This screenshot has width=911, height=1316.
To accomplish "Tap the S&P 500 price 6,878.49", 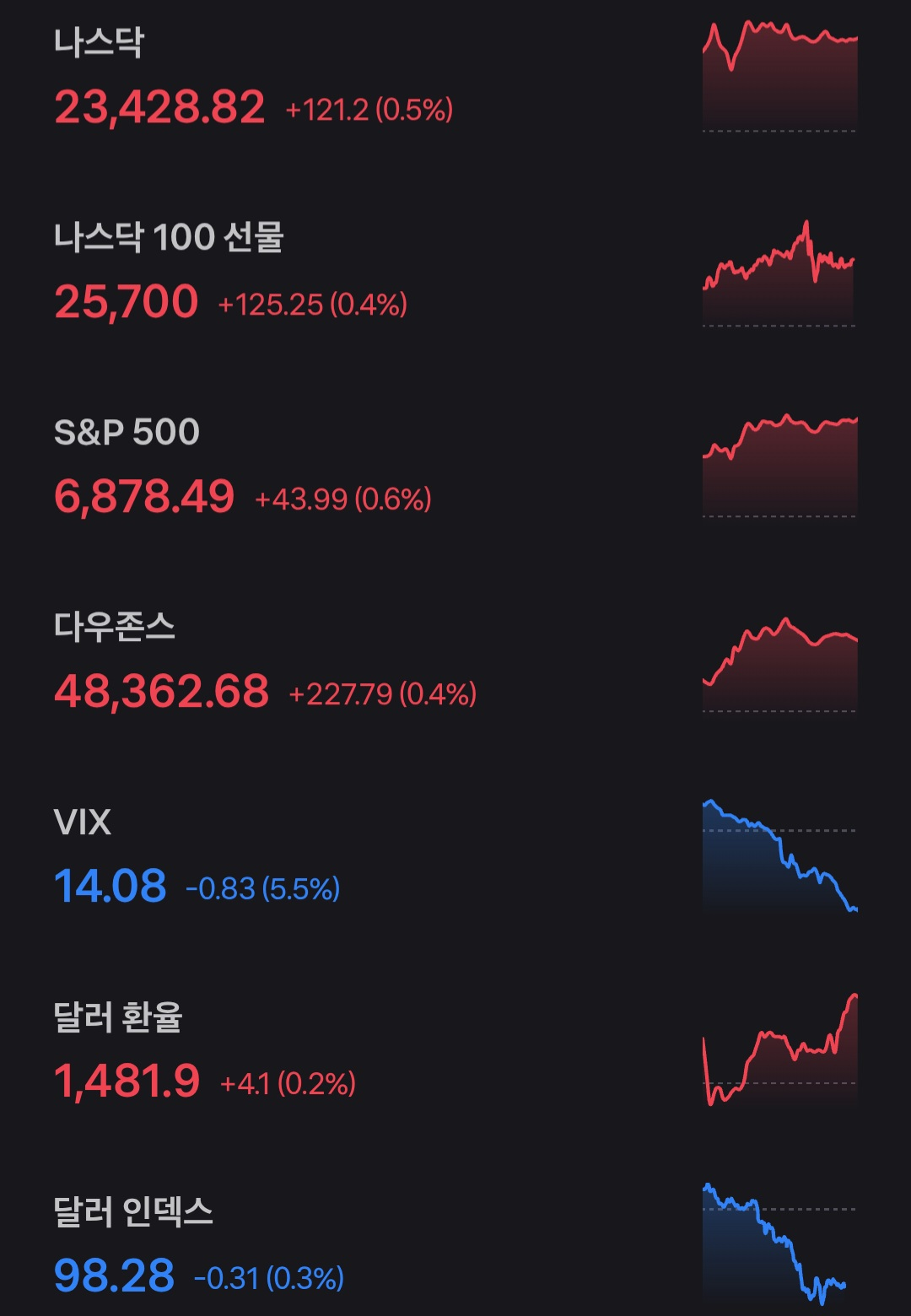I will pos(144,496).
